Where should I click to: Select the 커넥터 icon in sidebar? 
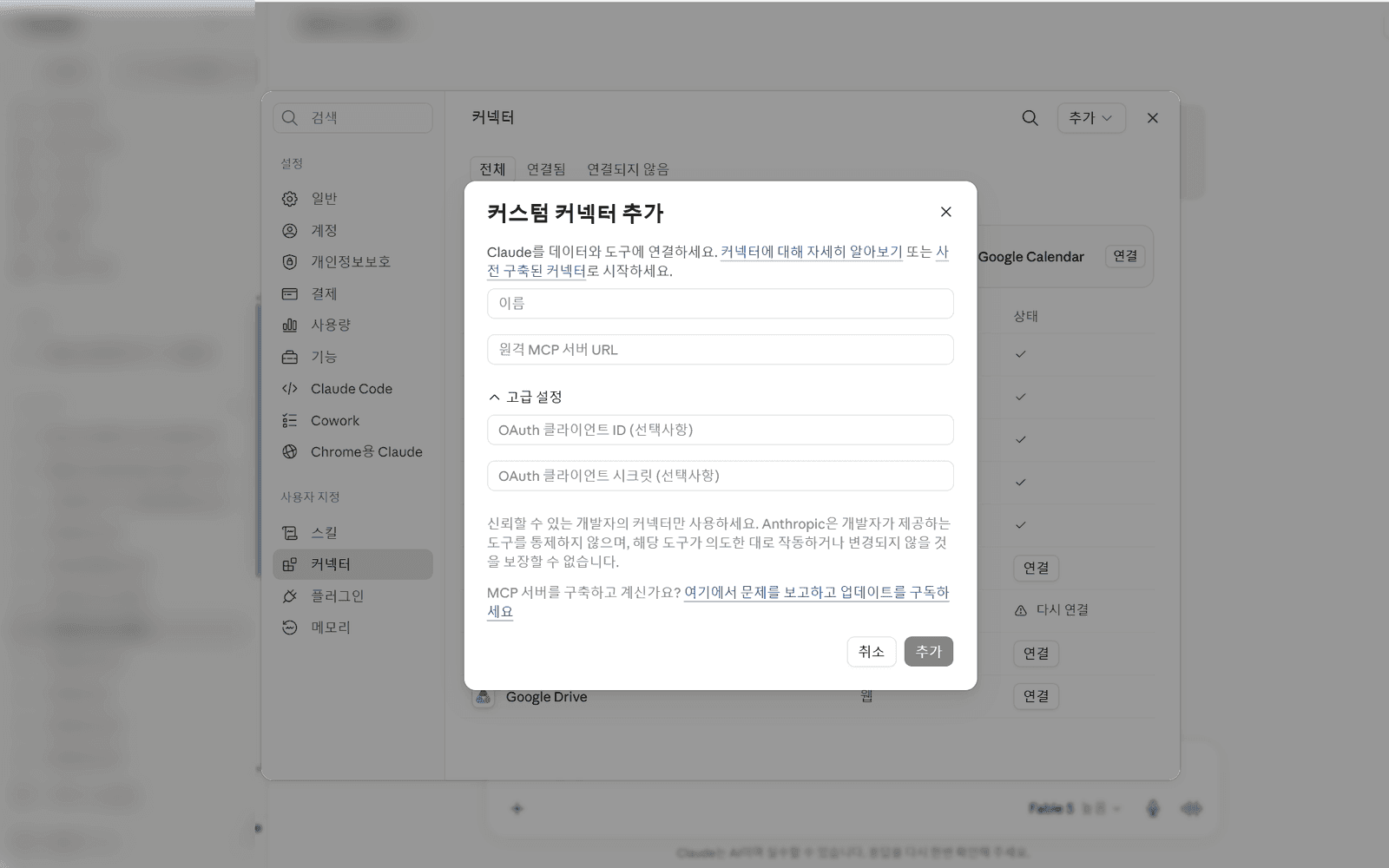(x=290, y=564)
